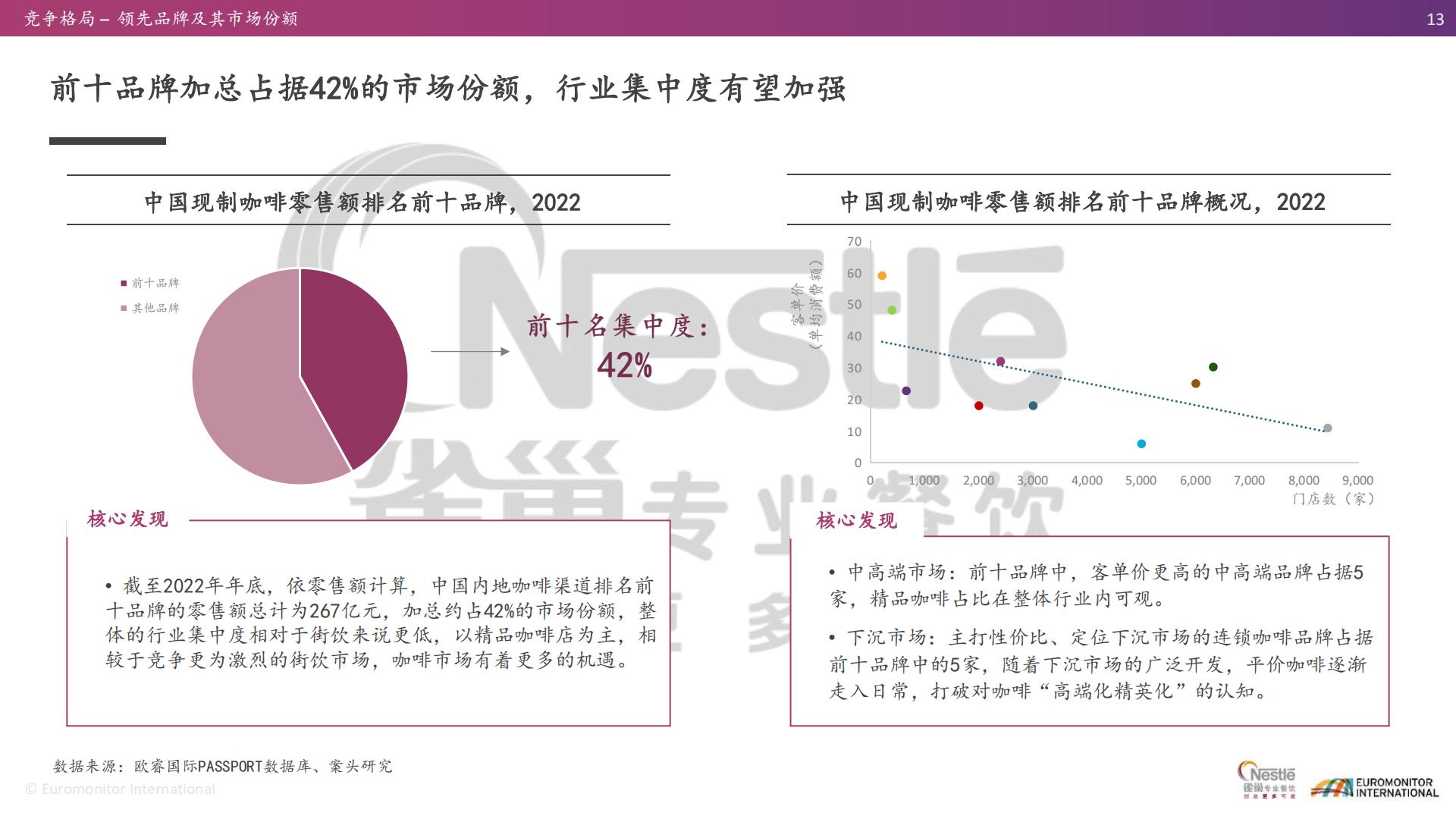Click the bullet starting 下沉市场
The height and width of the screenshot is (819, 1456).
(1100, 664)
